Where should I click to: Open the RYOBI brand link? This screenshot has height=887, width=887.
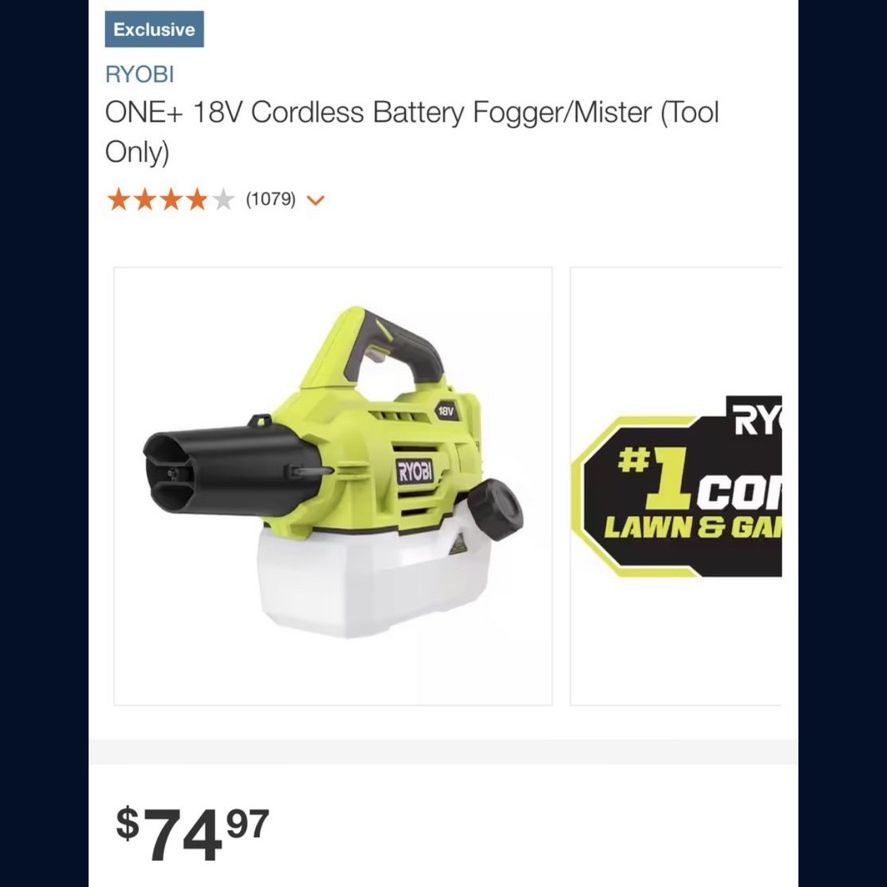(139, 75)
